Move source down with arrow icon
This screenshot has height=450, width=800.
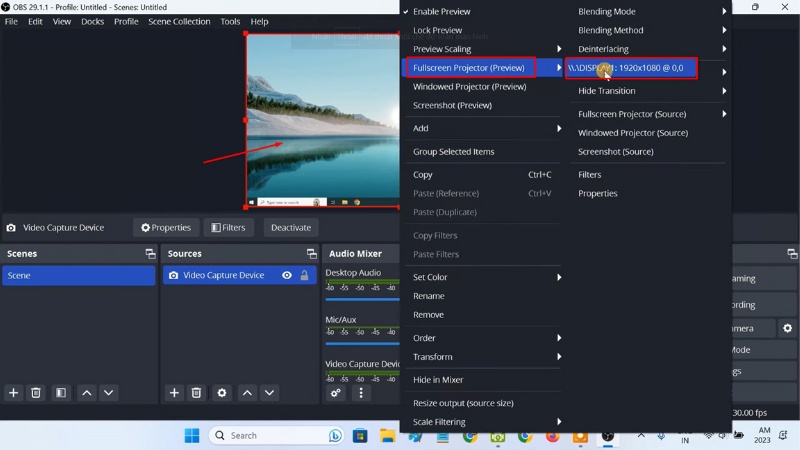[x=269, y=393]
